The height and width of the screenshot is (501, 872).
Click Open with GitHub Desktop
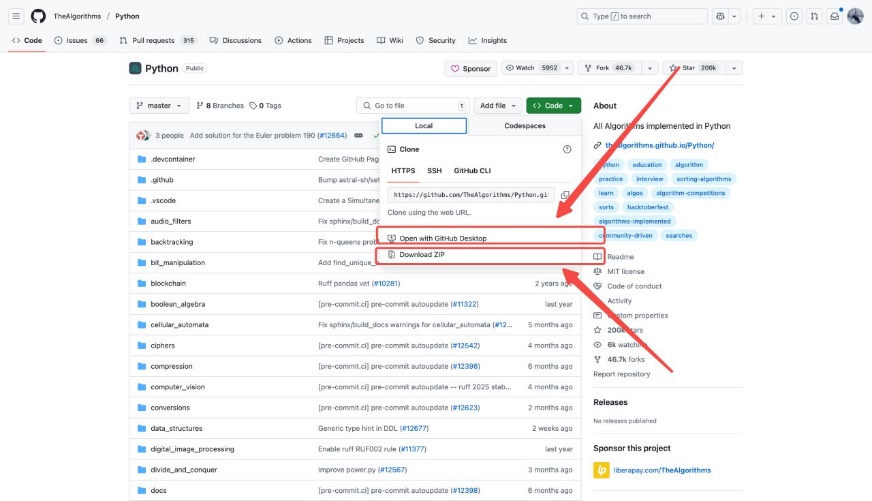click(442, 238)
